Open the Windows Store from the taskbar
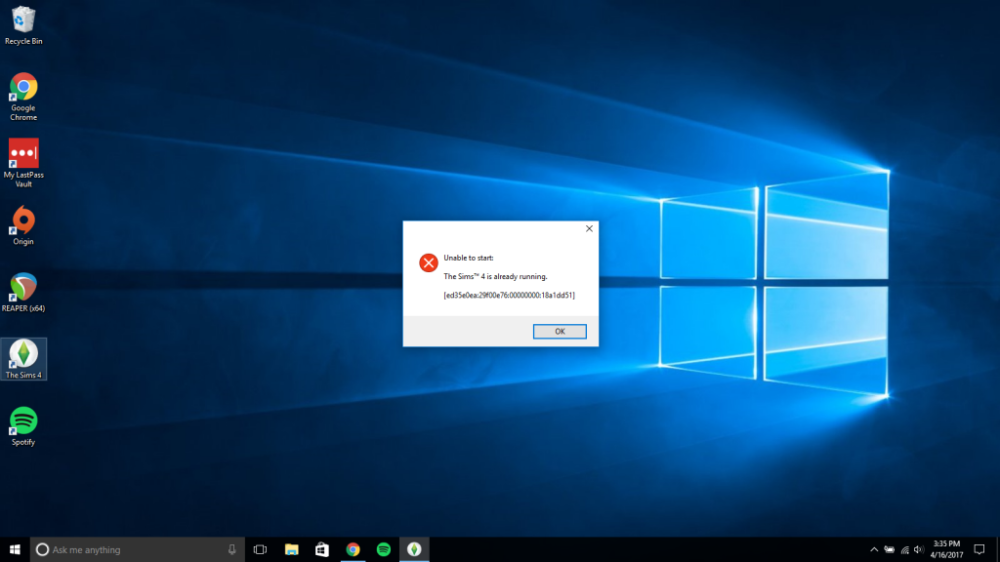Image resolution: width=1000 pixels, height=562 pixels. point(321,549)
